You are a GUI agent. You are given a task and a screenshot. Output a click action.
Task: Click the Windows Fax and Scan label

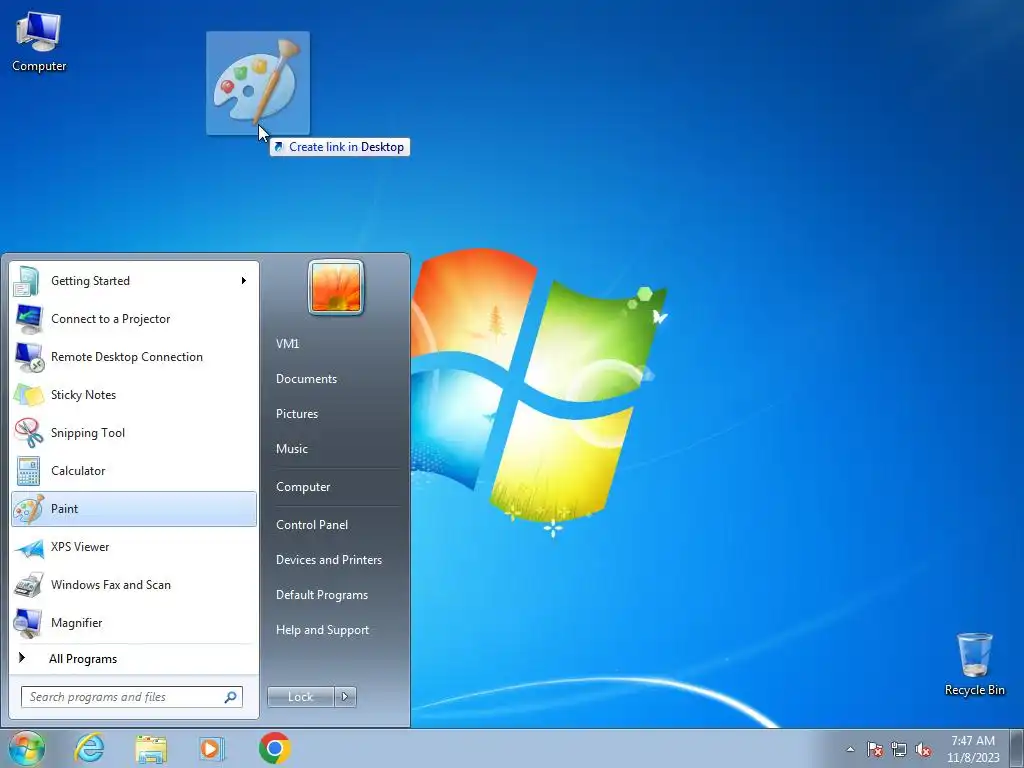[111, 585]
